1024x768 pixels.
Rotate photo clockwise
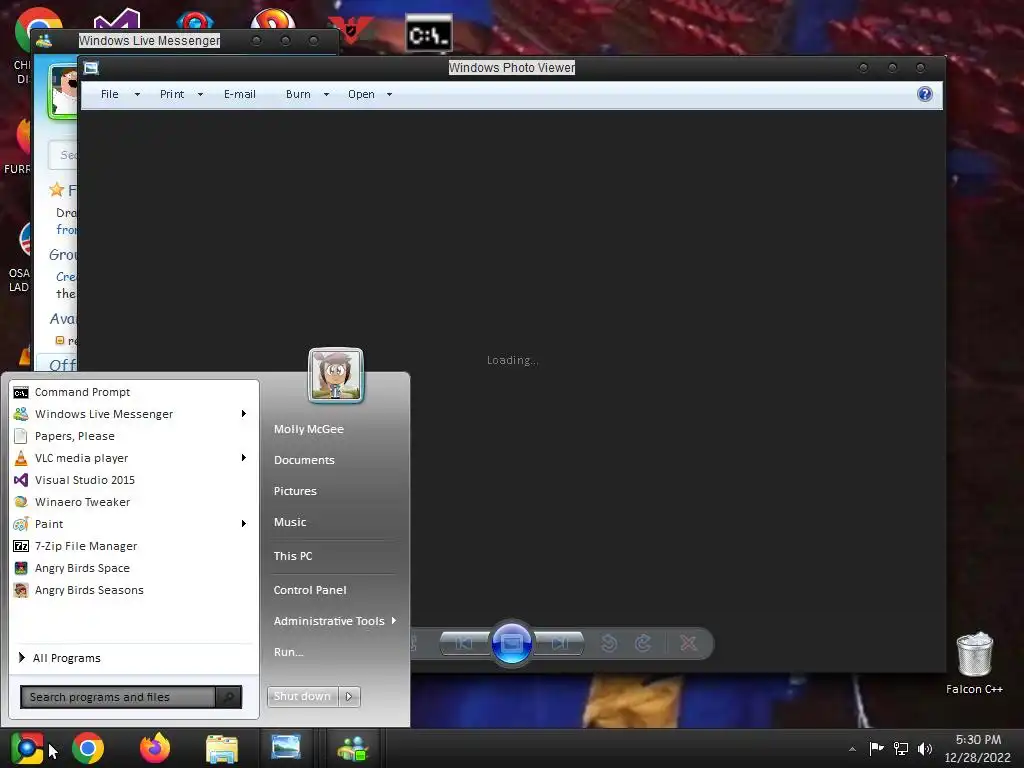[643, 643]
